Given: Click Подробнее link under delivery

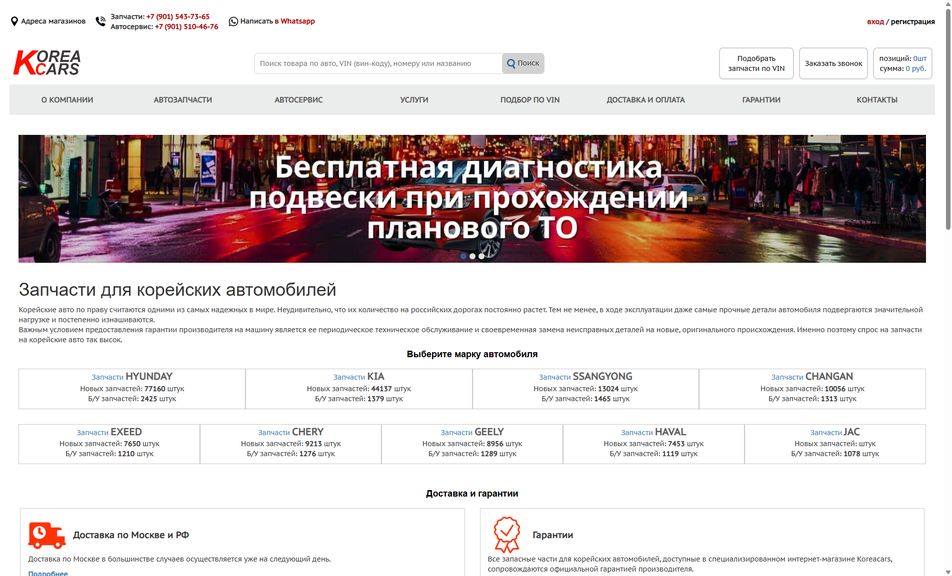Looking at the screenshot, I should point(48,573).
